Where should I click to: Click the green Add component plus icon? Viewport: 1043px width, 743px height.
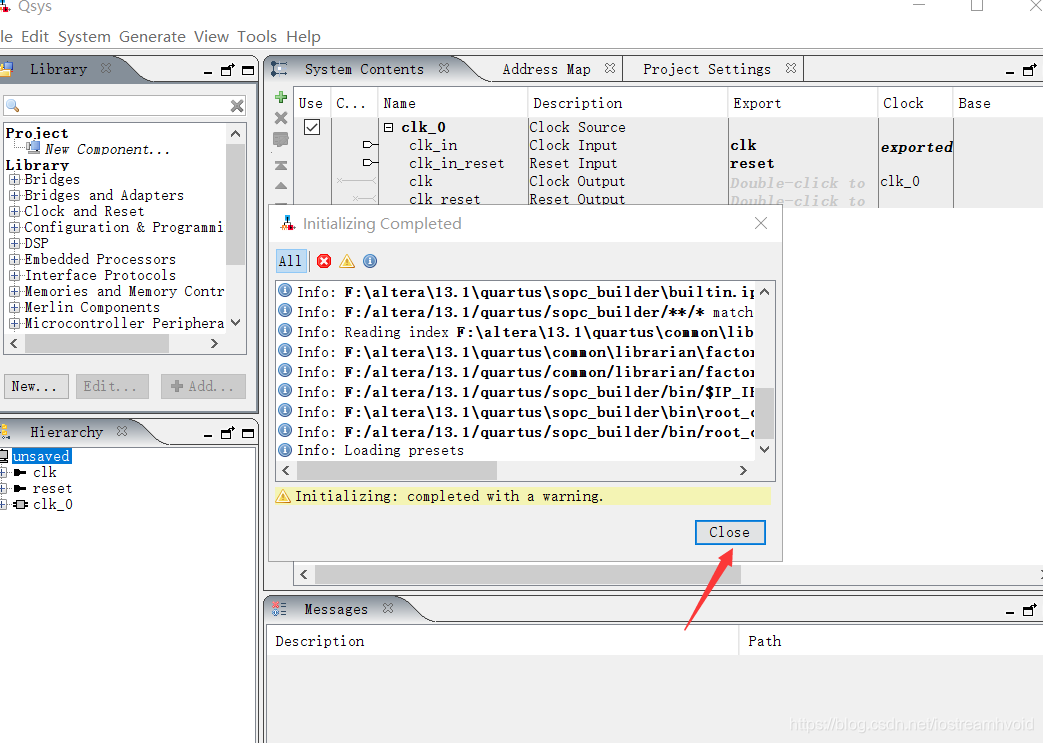pos(281,97)
